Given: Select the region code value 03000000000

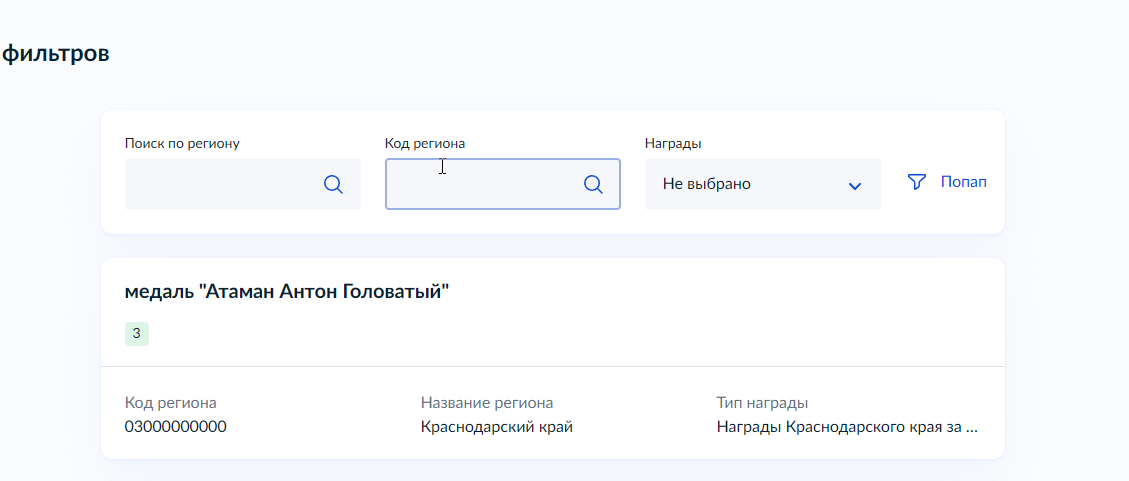Looking at the screenshot, I should coord(176,427).
